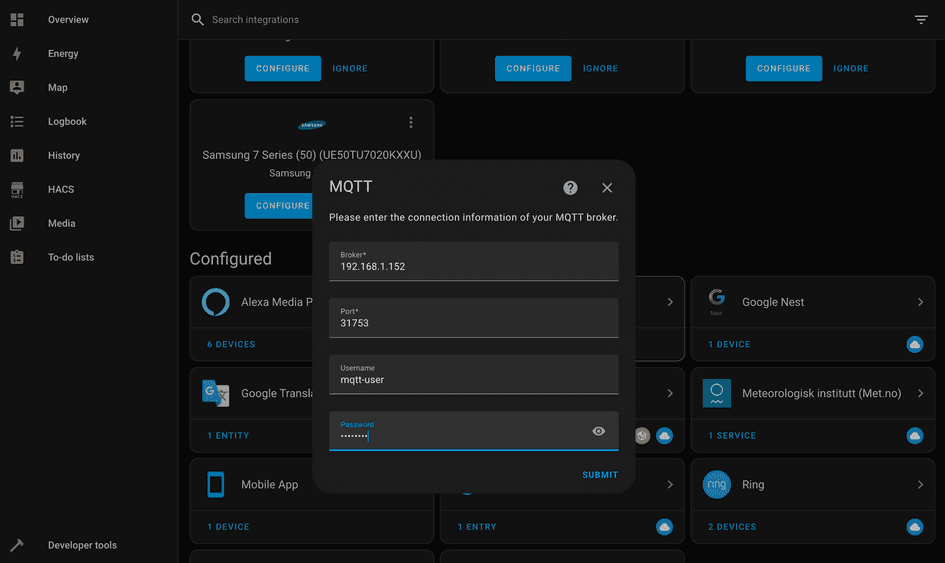Submit the MQTT connection form
945x563 pixels.
pos(600,475)
